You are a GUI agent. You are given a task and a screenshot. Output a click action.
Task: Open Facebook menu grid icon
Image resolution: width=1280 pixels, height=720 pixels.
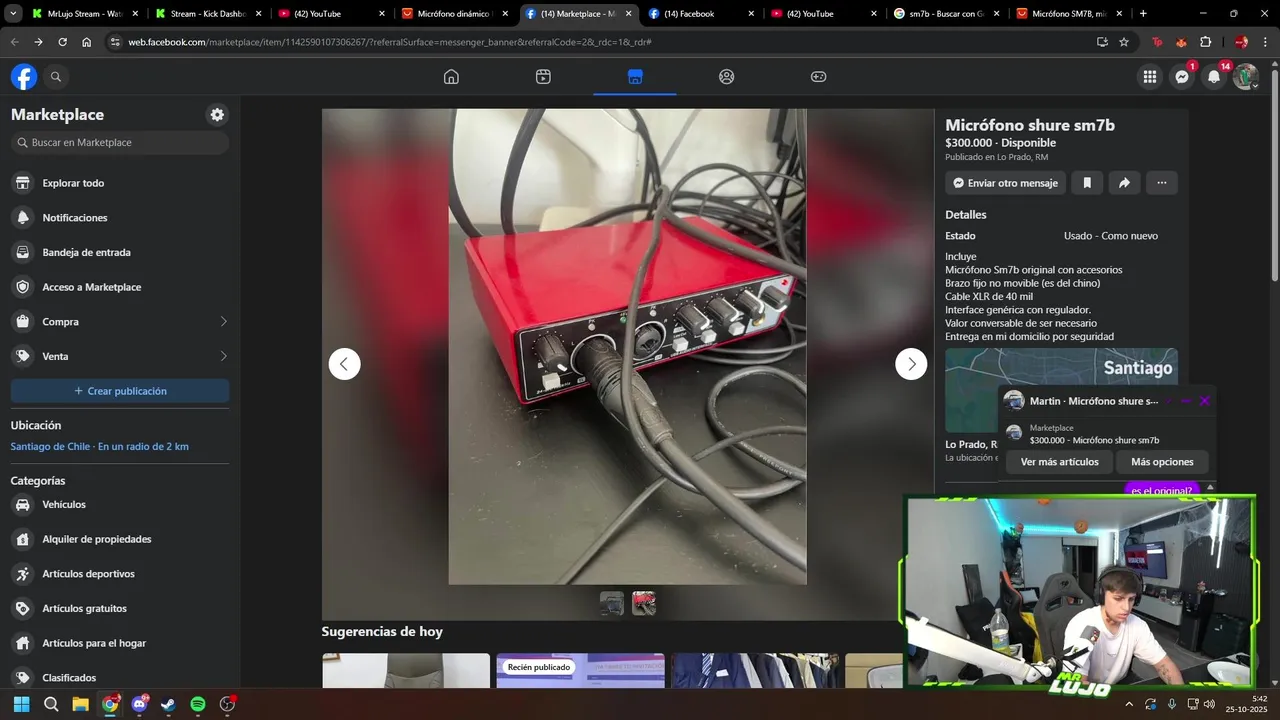[1150, 77]
